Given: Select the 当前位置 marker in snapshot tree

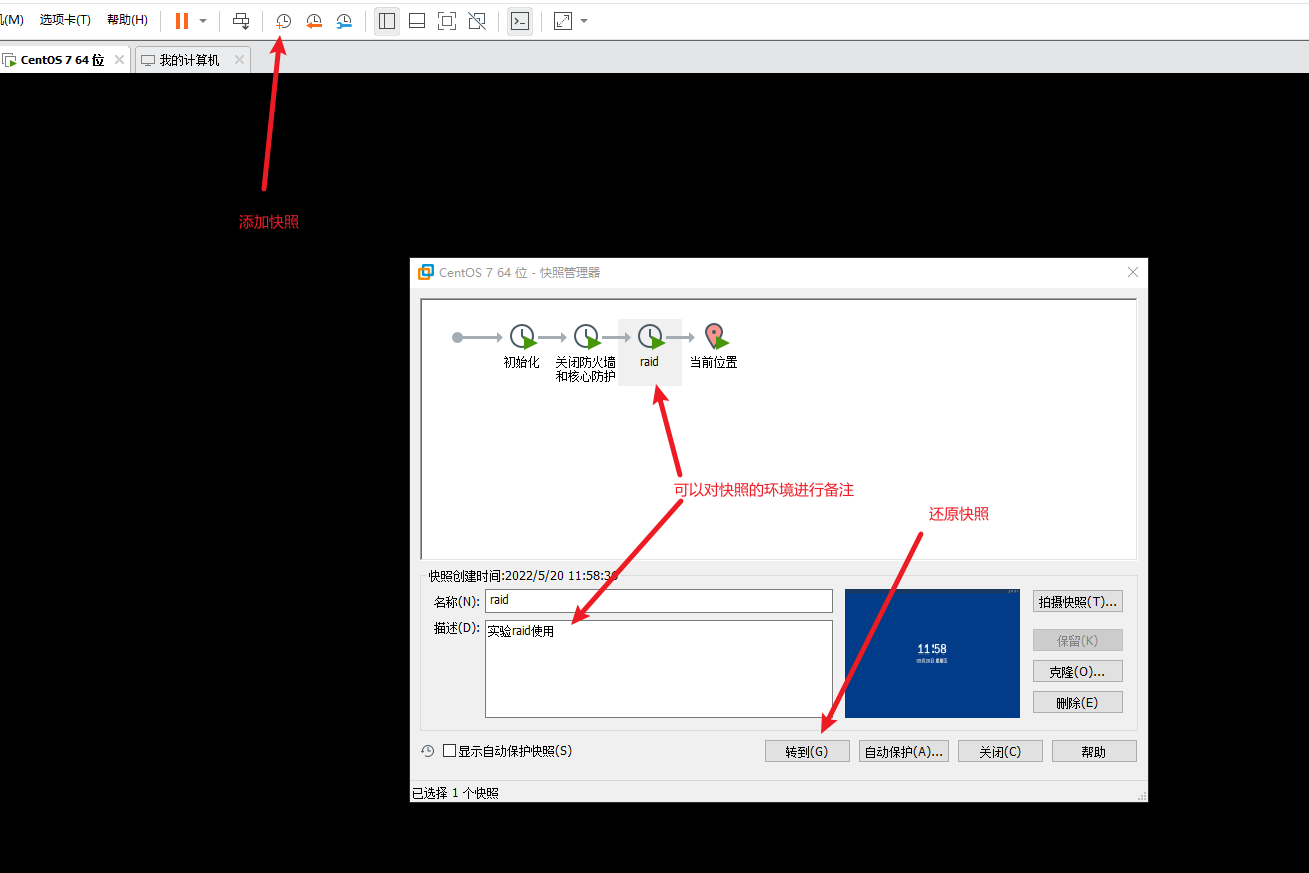Looking at the screenshot, I should (x=714, y=346).
